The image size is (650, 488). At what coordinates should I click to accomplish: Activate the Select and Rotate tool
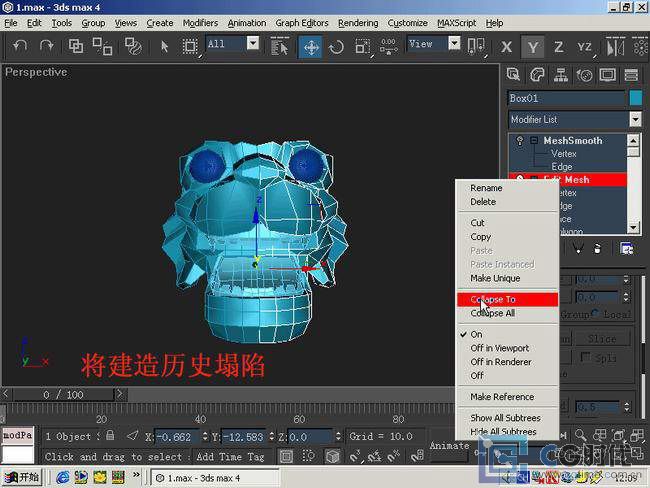[336, 47]
